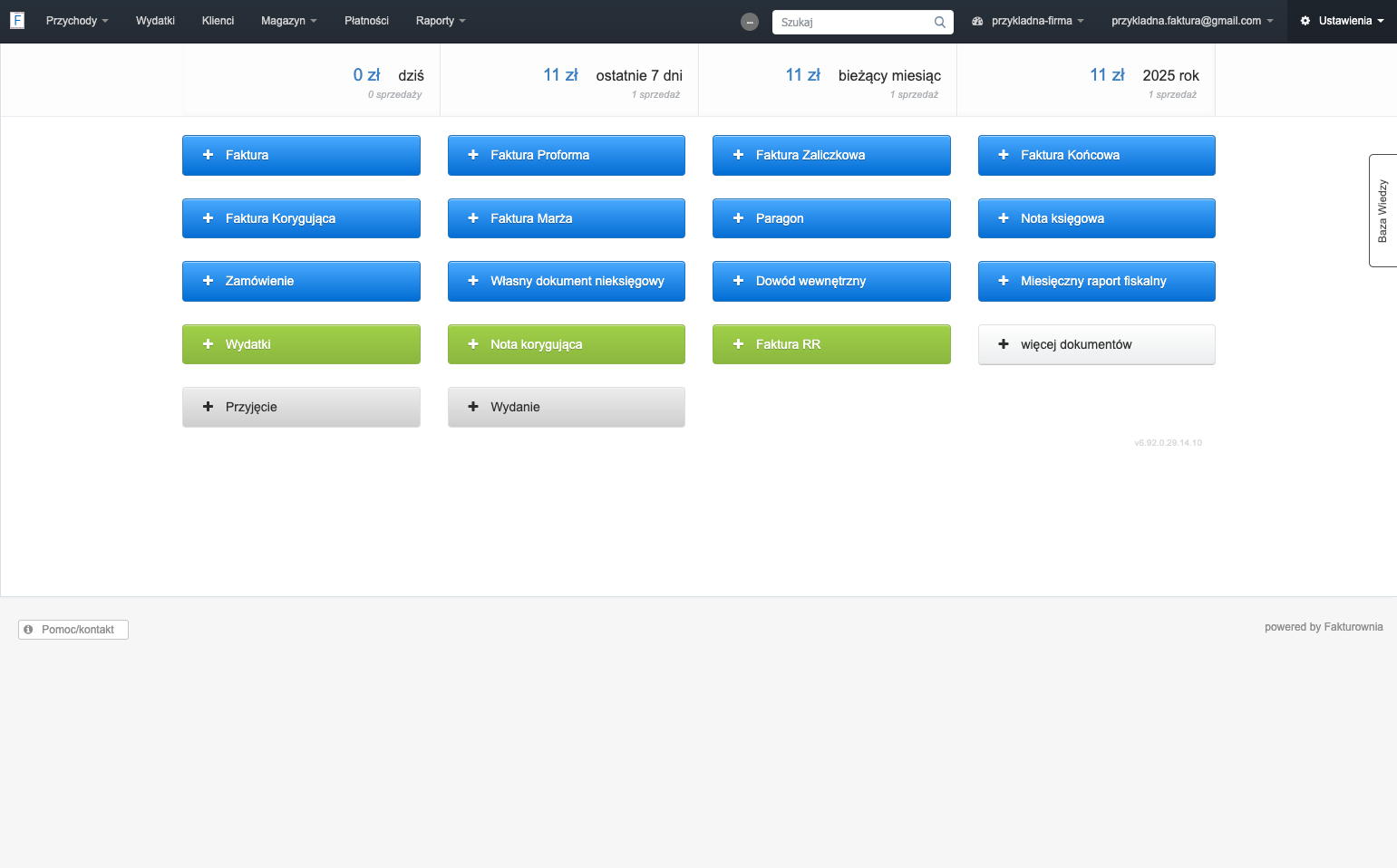Add a Własny dokument nieksięgowy
Image resolution: width=1397 pixels, height=868 pixels.
pos(567,281)
